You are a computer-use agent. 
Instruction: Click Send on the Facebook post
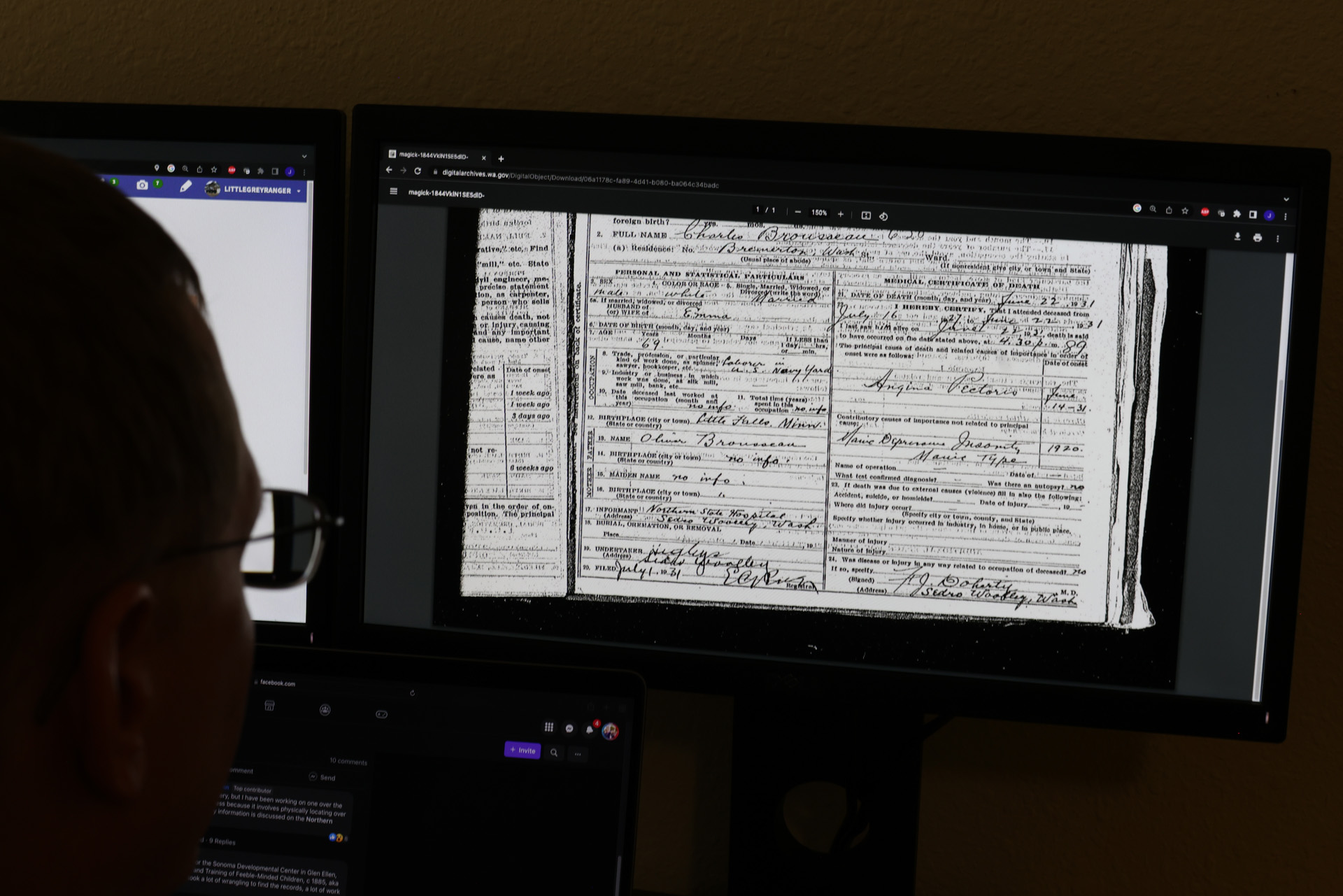[322, 777]
